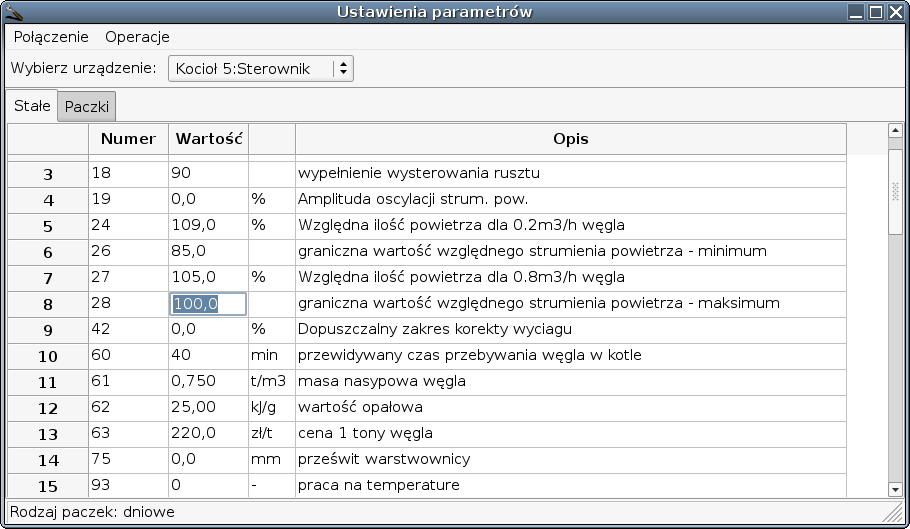The width and height of the screenshot is (910, 529).
Task: Open the Operacje menu
Action: point(138,37)
